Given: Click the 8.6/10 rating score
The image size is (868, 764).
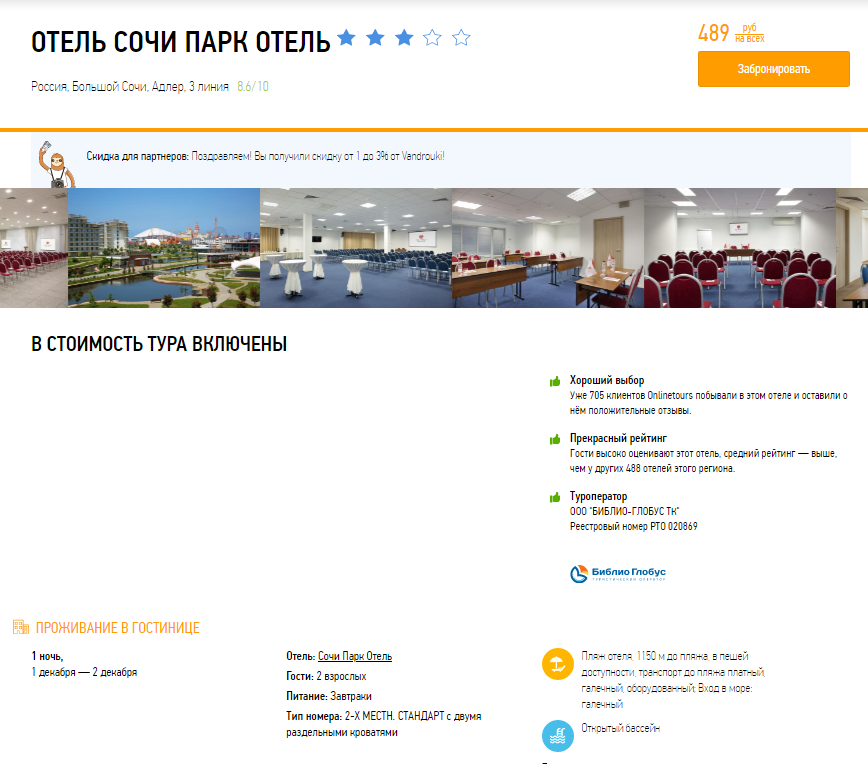Looking at the screenshot, I should [x=252, y=86].
